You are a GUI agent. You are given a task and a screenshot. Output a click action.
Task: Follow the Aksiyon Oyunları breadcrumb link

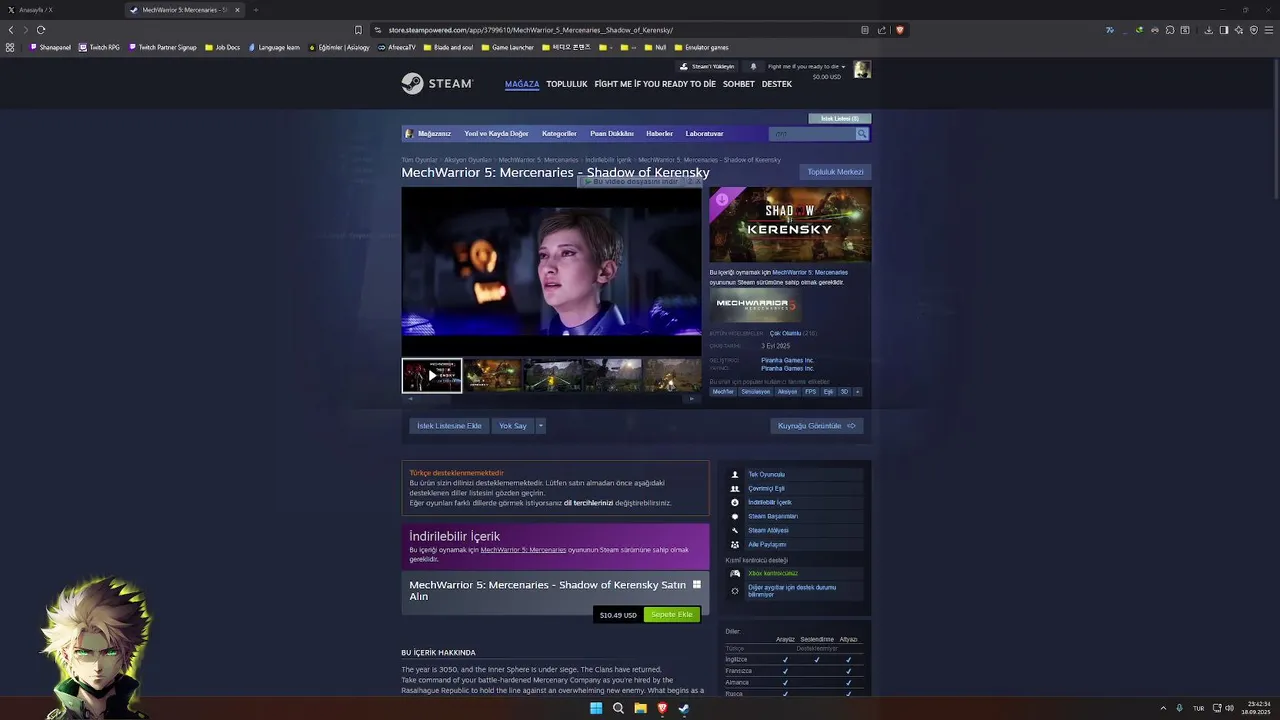[x=468, y=160]
